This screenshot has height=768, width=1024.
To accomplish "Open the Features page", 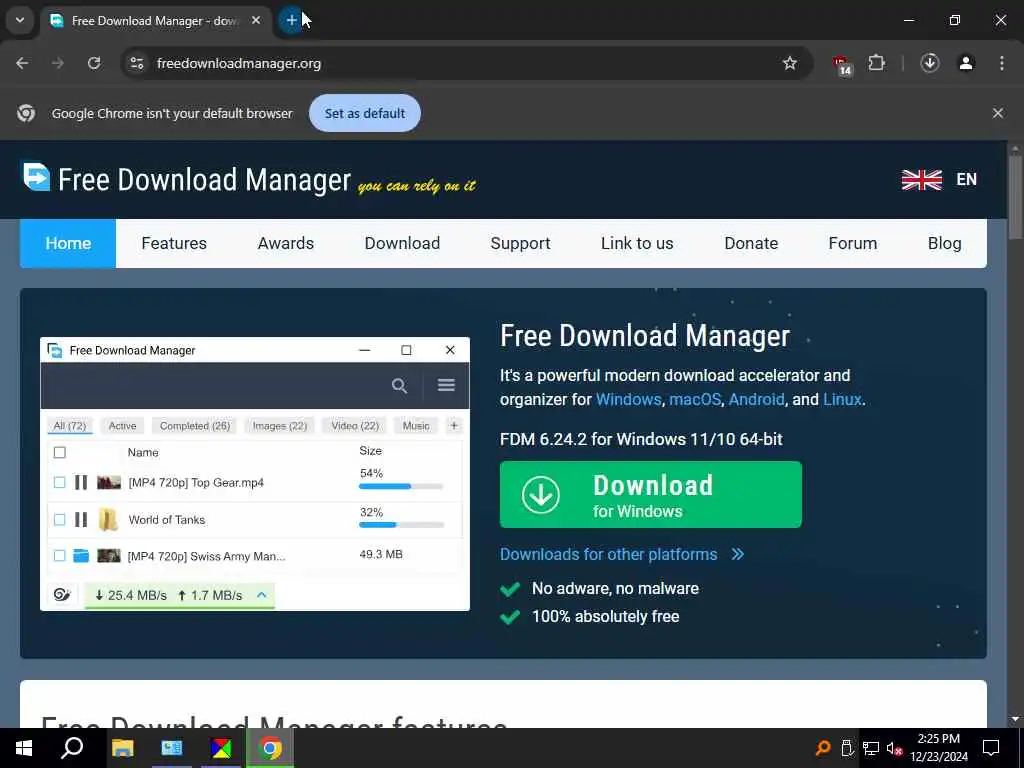I will coord(174,244).
